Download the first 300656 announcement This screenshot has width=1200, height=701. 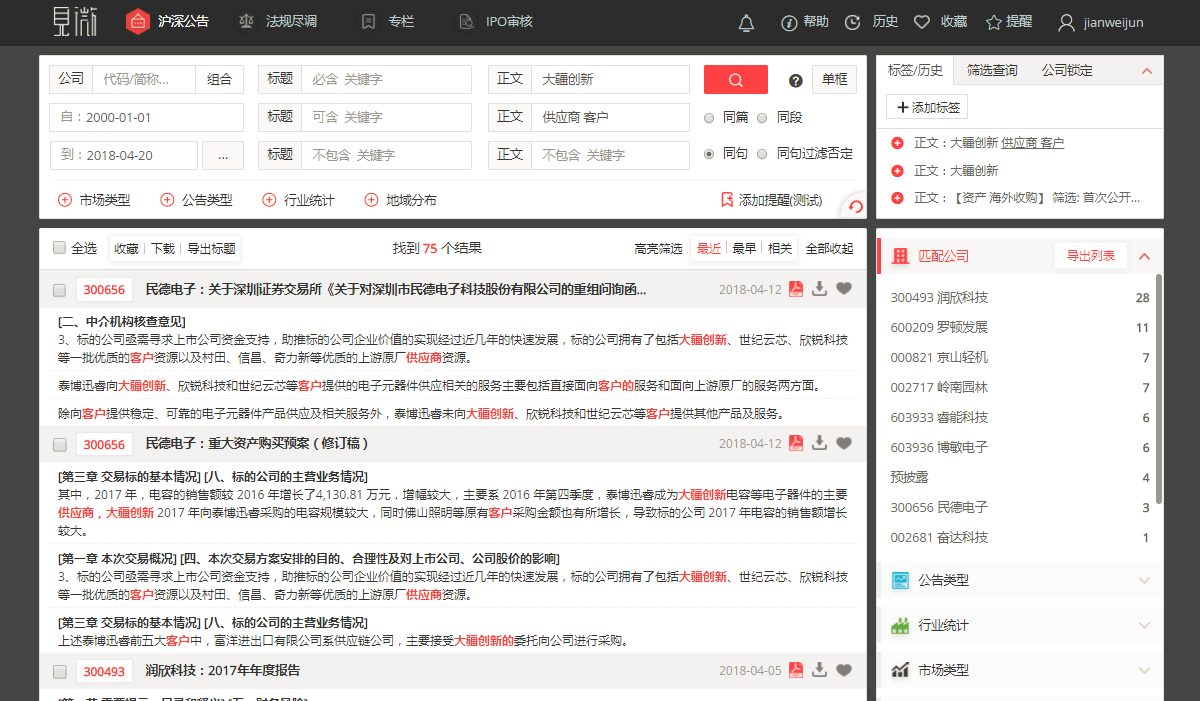820,289
